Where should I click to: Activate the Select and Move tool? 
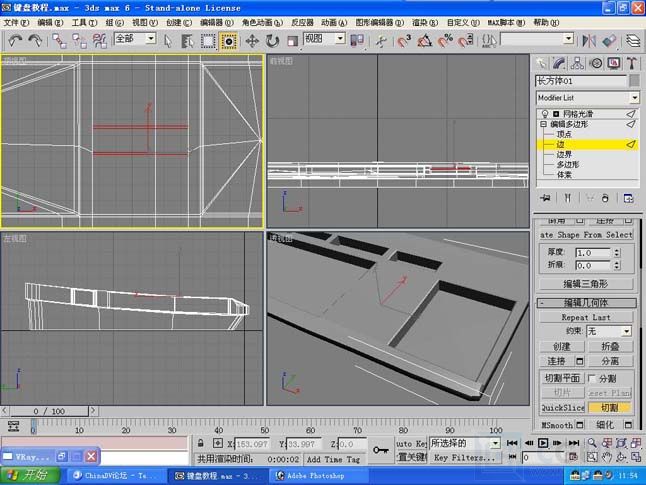pos(252,41)
